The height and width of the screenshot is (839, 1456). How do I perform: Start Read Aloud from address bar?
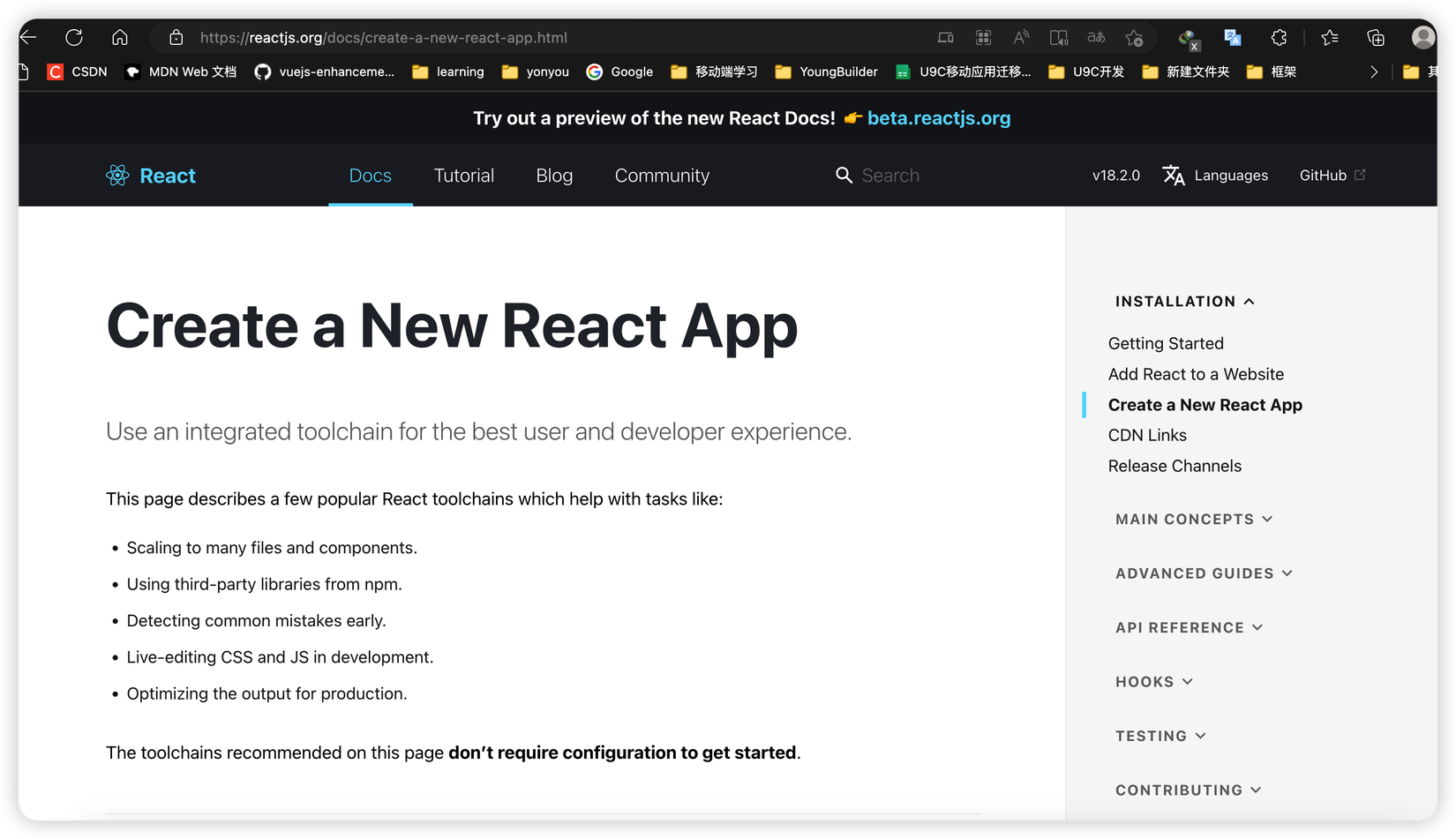pos(1021,37)
